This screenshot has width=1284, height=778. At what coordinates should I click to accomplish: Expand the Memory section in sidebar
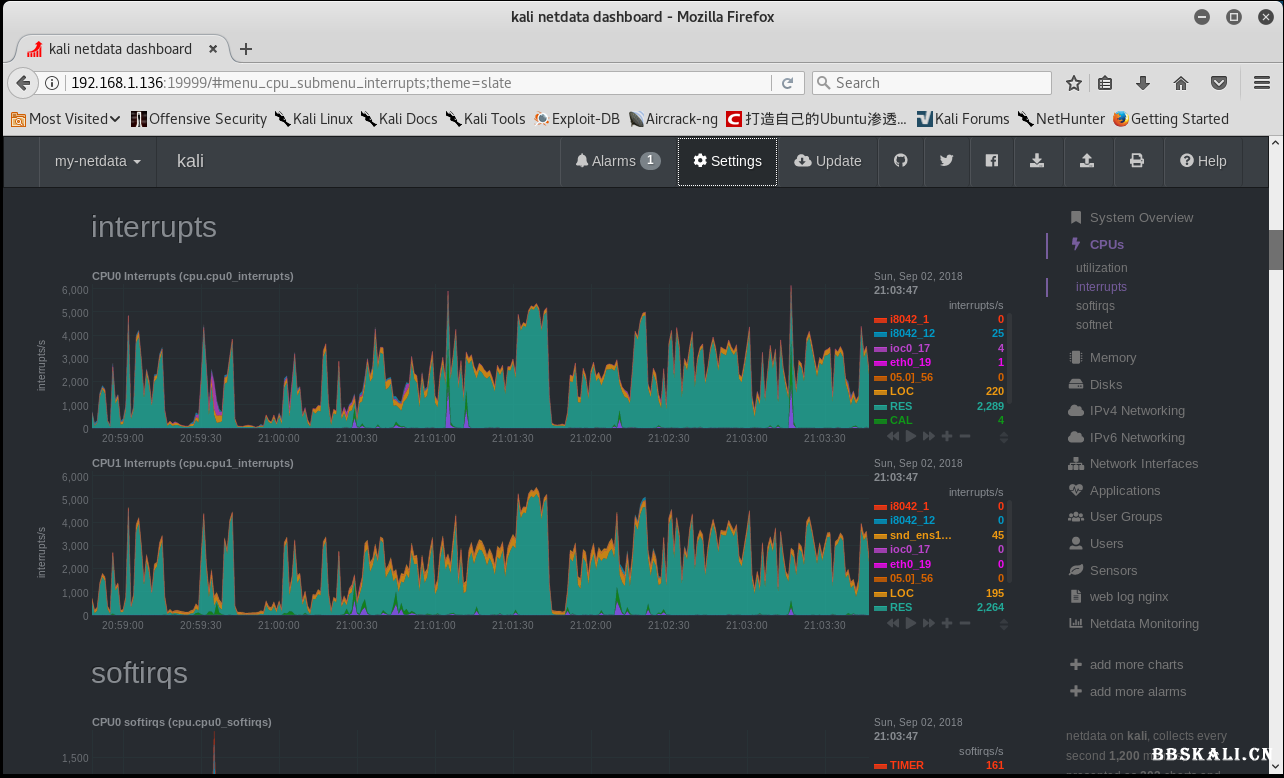(1112, 357)
